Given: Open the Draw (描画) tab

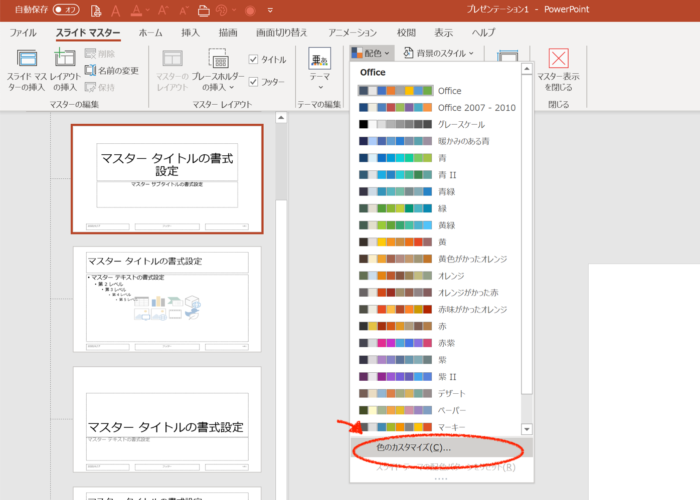Looking at the screenshot, I should click(228, 33).
